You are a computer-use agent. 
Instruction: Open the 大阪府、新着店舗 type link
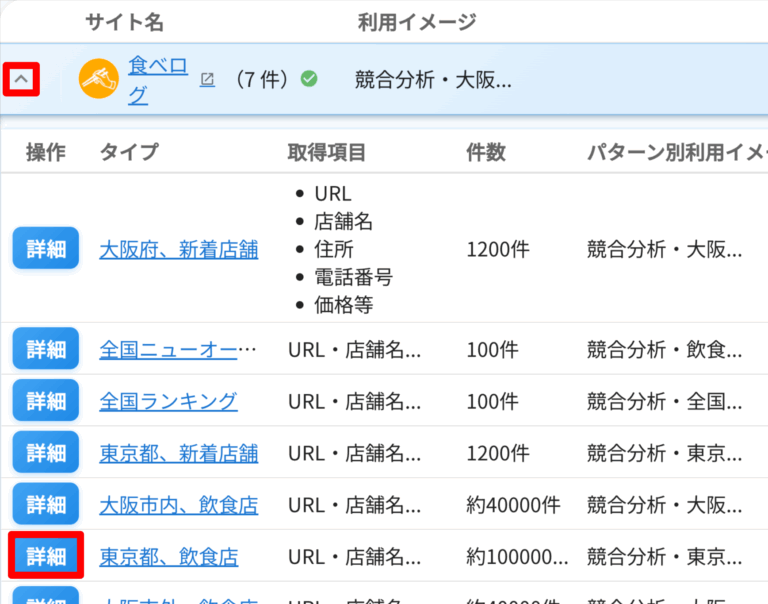coord(178,249)
